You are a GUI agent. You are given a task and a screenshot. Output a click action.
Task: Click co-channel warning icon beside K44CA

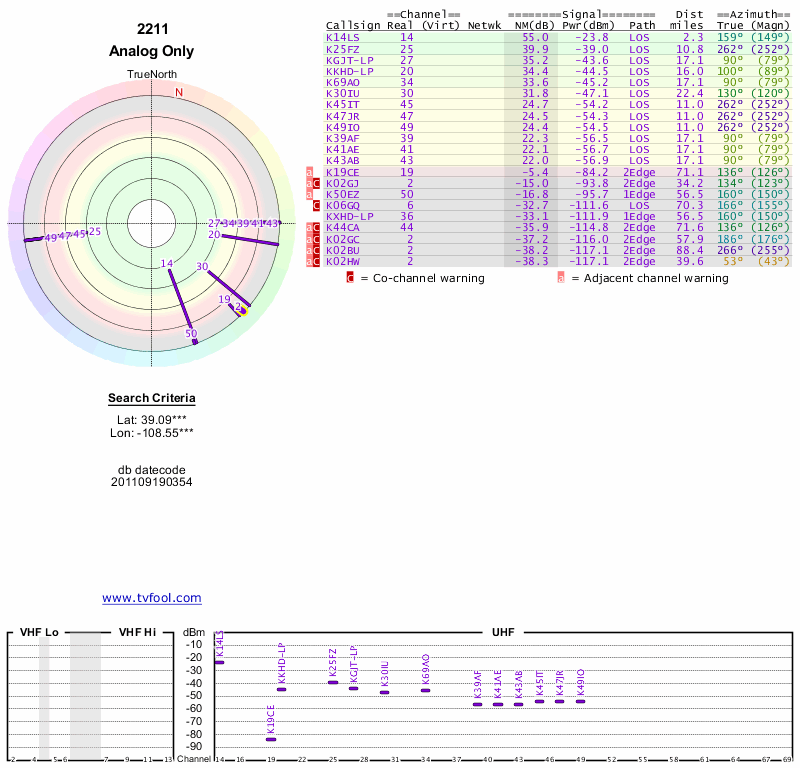point(317,227)
